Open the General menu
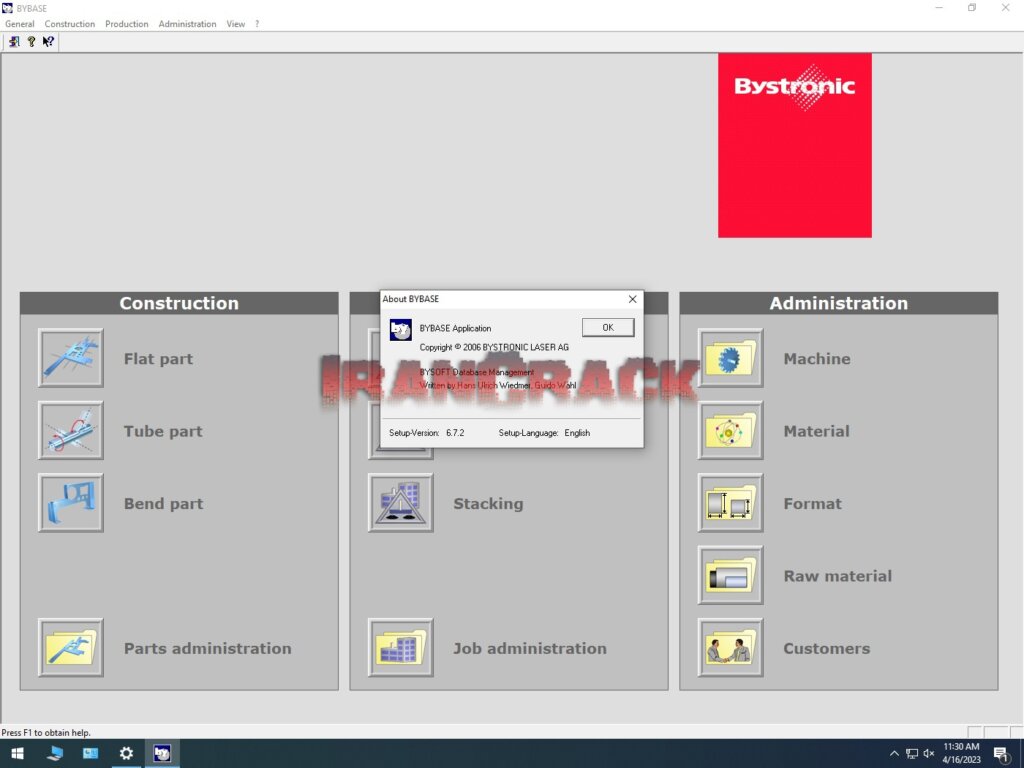Viewport: 1024px width, 768px height. tap(20, 23)
